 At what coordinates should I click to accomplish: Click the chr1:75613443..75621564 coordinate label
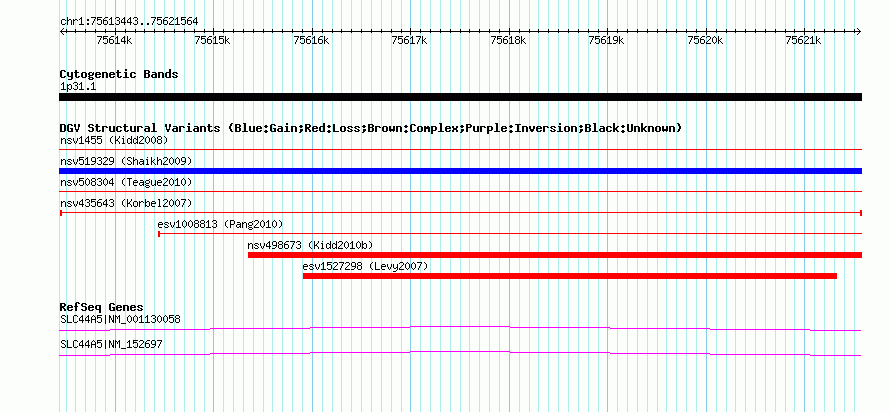[x=129, y=22]
